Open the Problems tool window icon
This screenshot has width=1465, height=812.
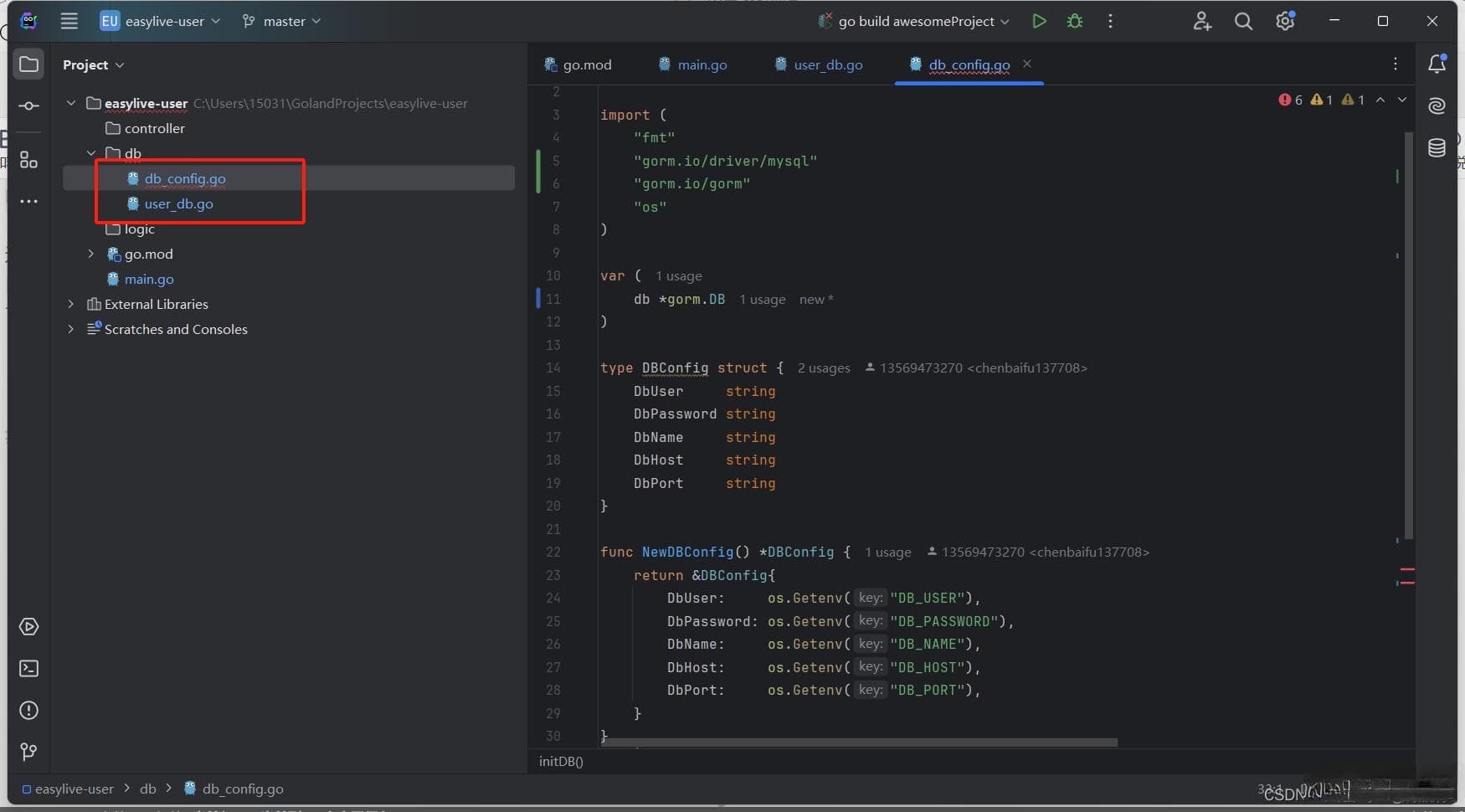point(28,710)
